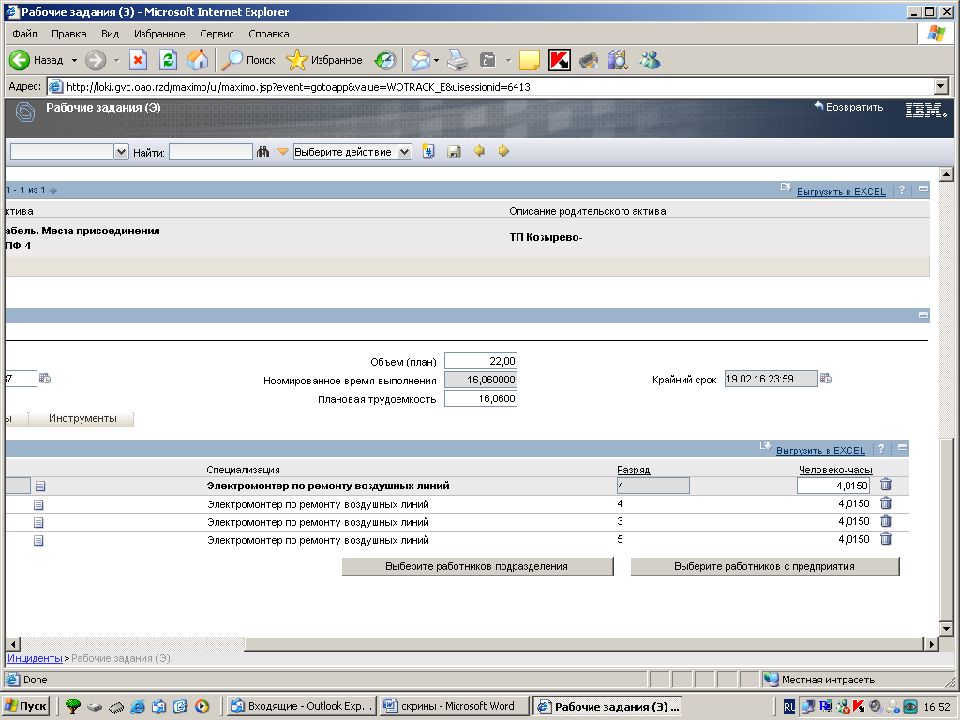This screenshot has height=720, width=960.
Task: Click the Объем (план) field 22,00
Action: point(481,361)
